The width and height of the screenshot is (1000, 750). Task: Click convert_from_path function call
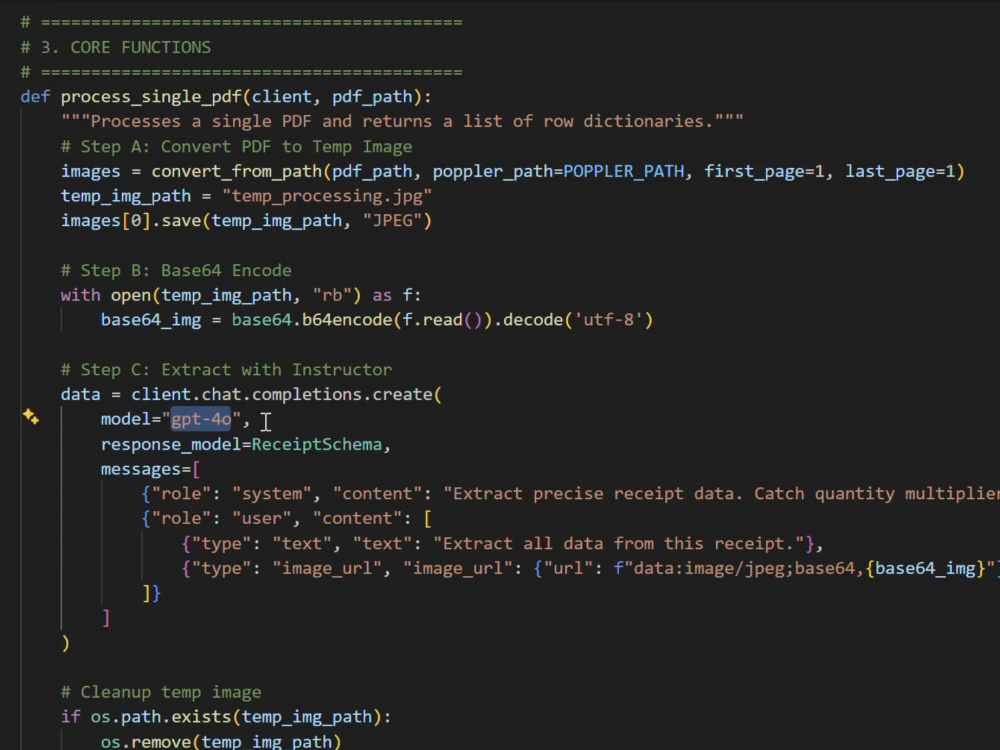point(237,172)
